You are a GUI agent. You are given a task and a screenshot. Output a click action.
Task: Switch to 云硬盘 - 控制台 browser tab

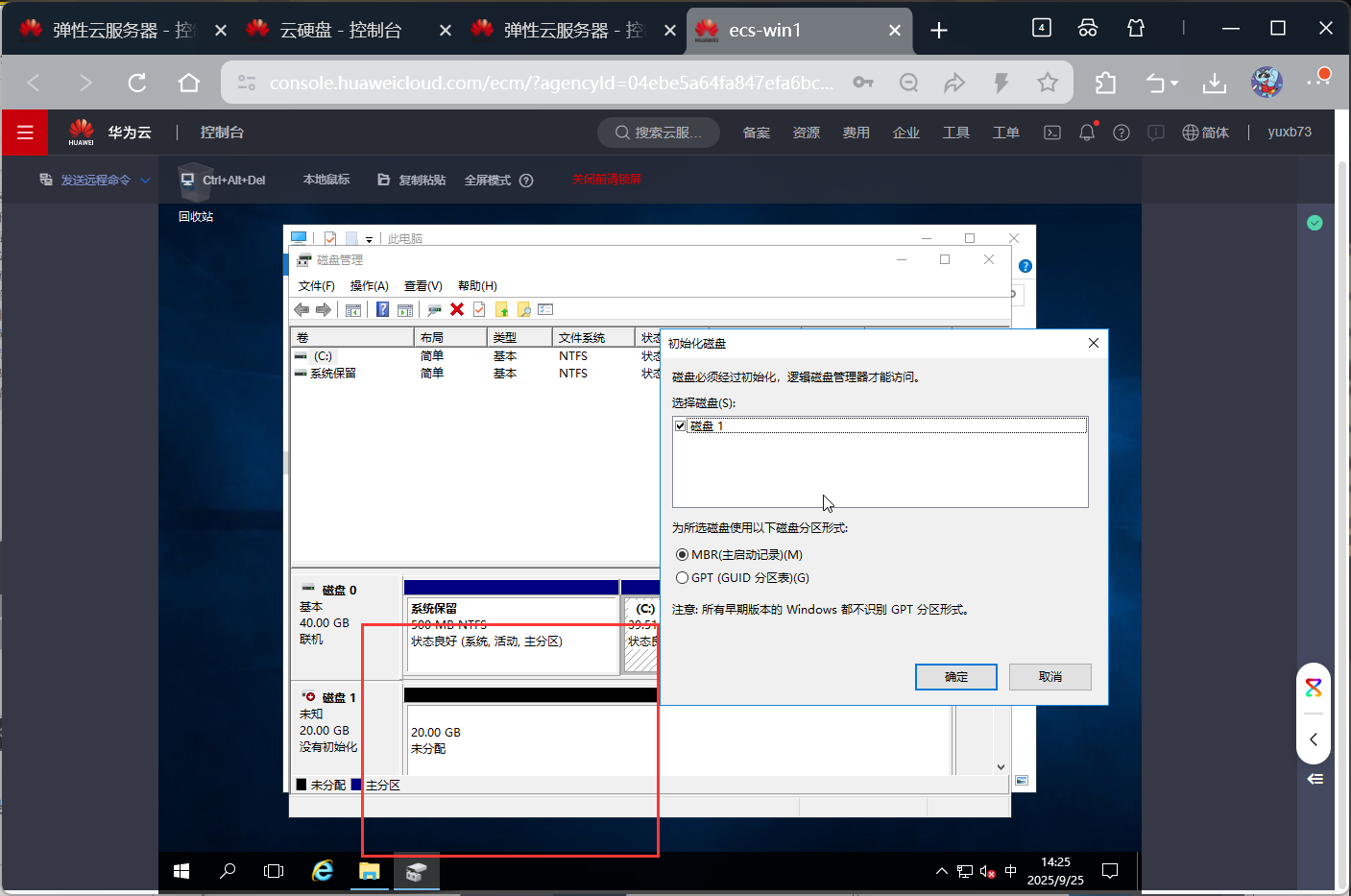coord(341,30)
